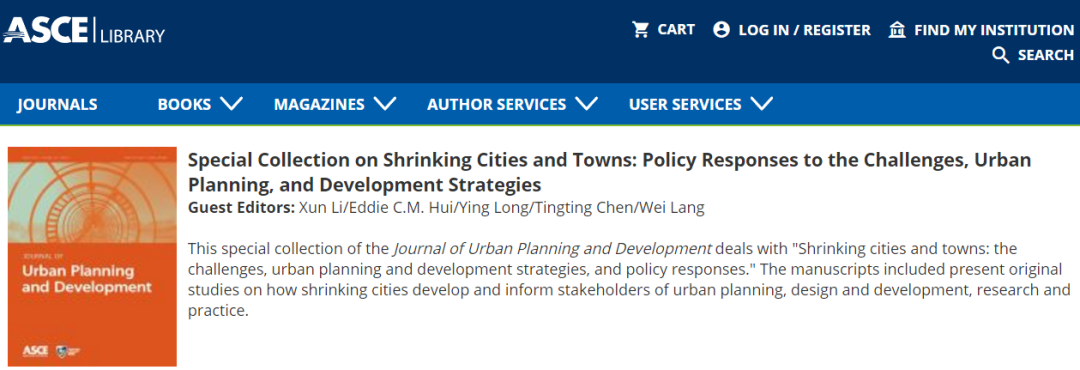The image size is (1080, 370).
Task: Click the User Services menu label
Action: click(x=685, y=105)
